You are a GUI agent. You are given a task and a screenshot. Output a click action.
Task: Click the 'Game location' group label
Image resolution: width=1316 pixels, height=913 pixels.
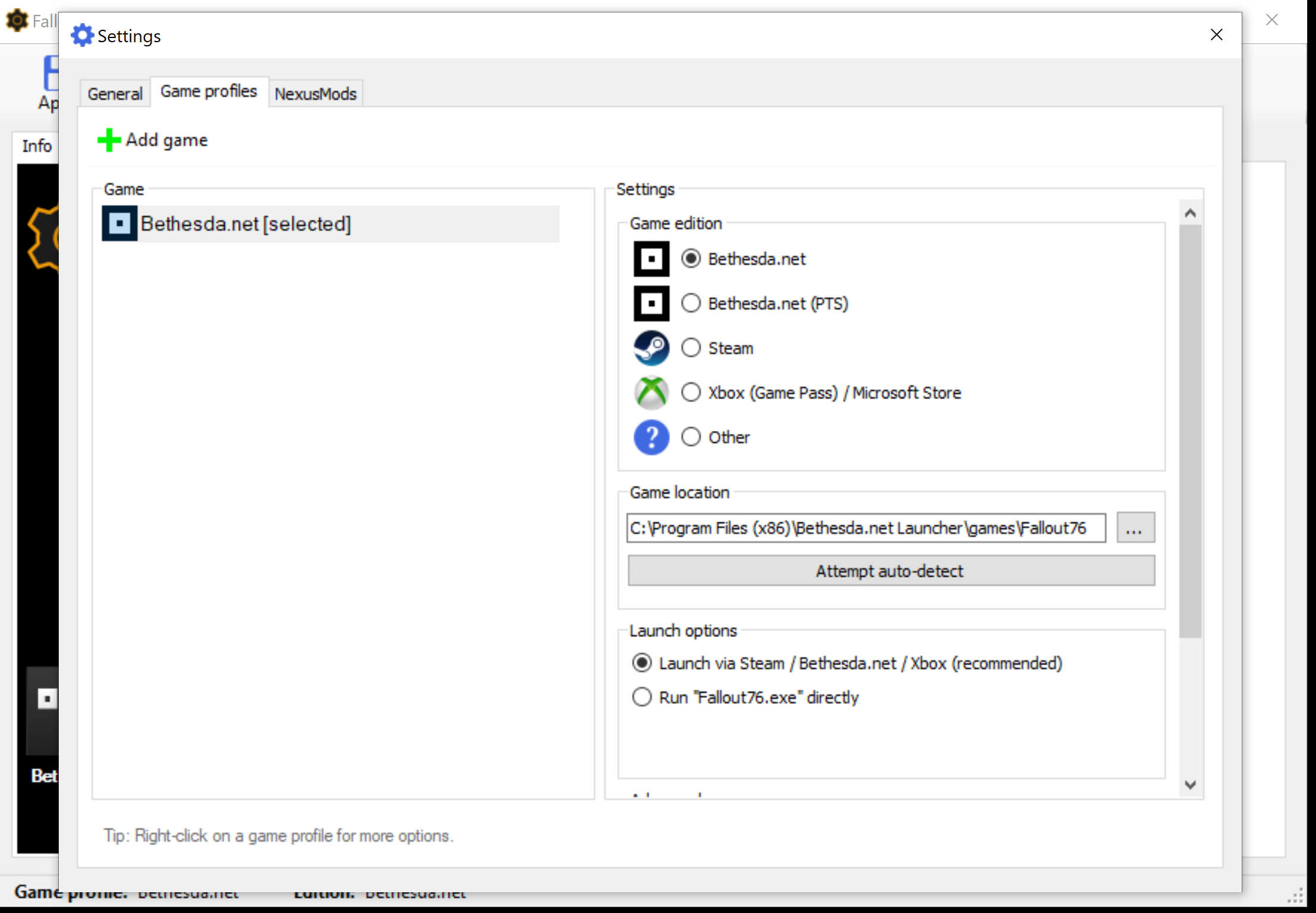click(x=679, y=493)
